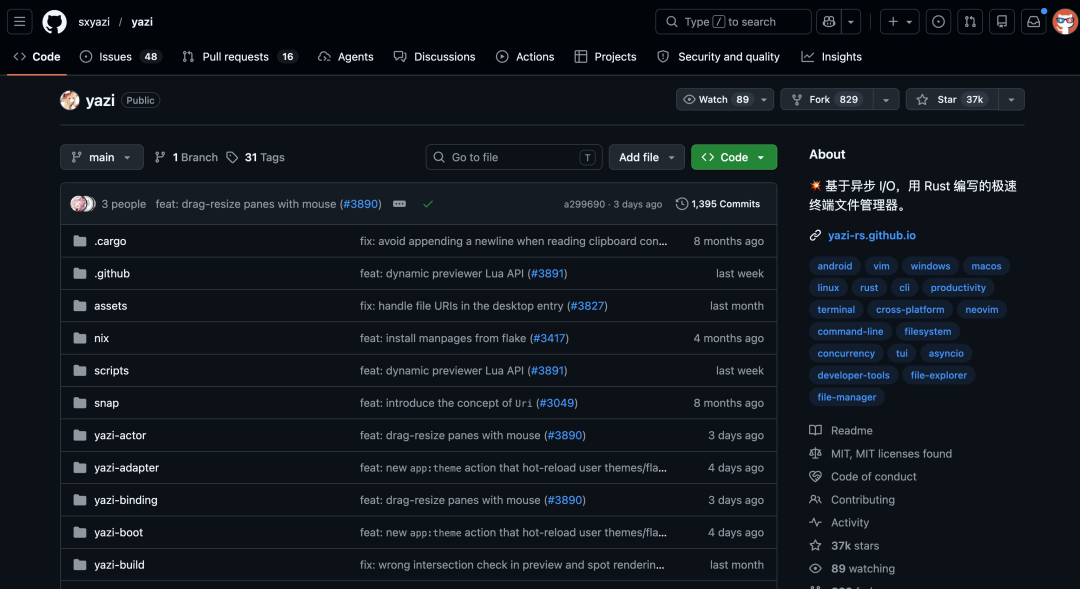Select the neovim topic tag
The width and height of the screenshot is (1080, 589).
[x=982, y=310]
